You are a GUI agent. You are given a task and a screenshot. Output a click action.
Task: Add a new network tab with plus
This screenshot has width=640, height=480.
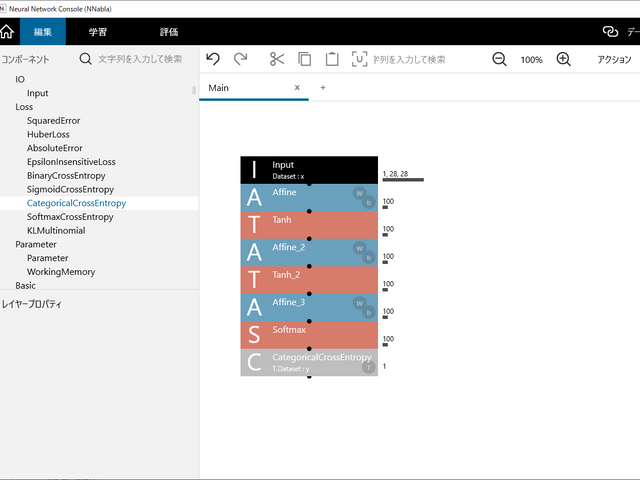coord(323,88)
